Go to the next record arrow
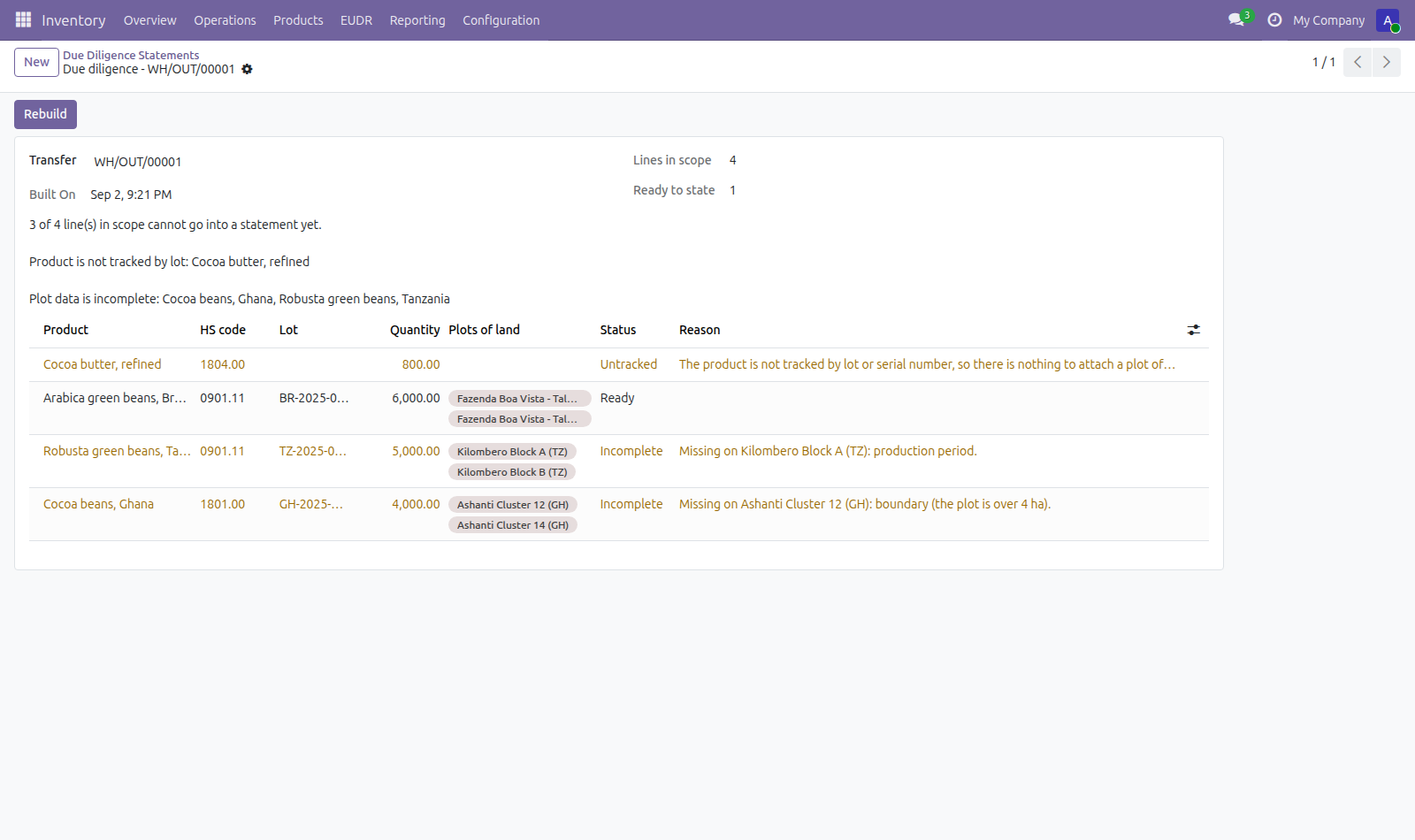The image size is (1415, 840). 1387,62
